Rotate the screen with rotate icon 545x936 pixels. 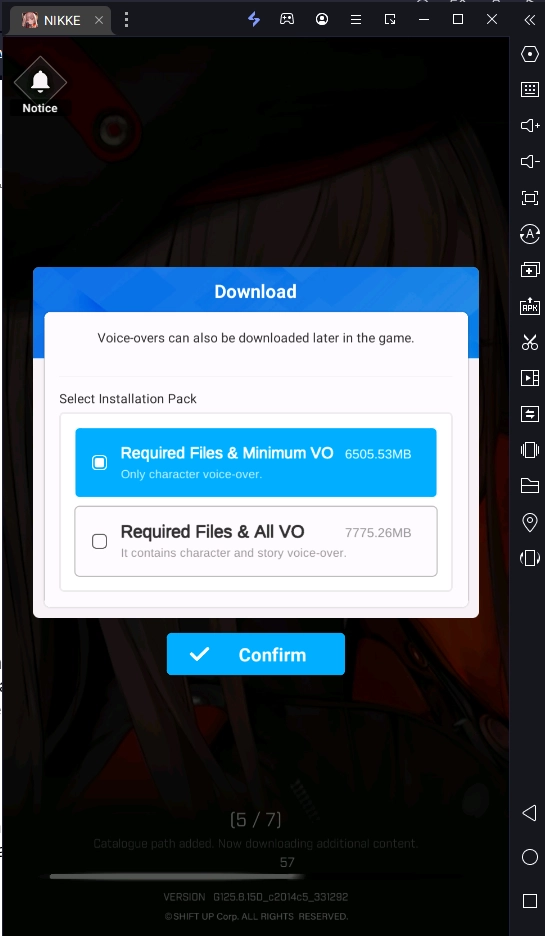(529, 558)
